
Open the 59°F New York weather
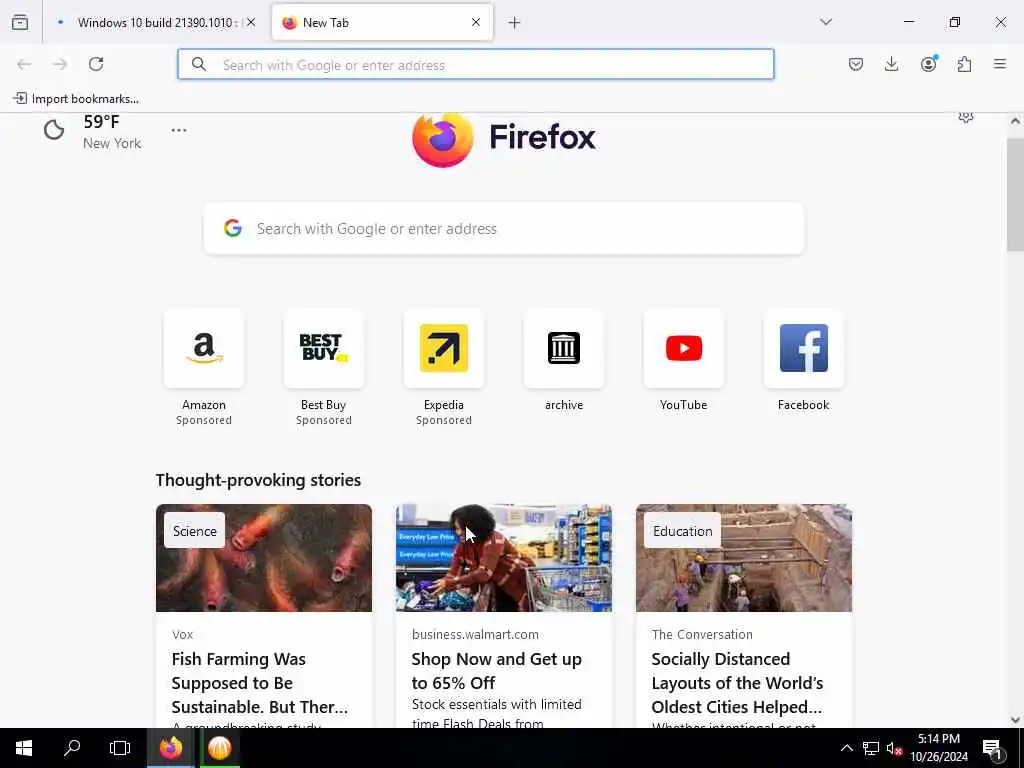click(92, 131)
